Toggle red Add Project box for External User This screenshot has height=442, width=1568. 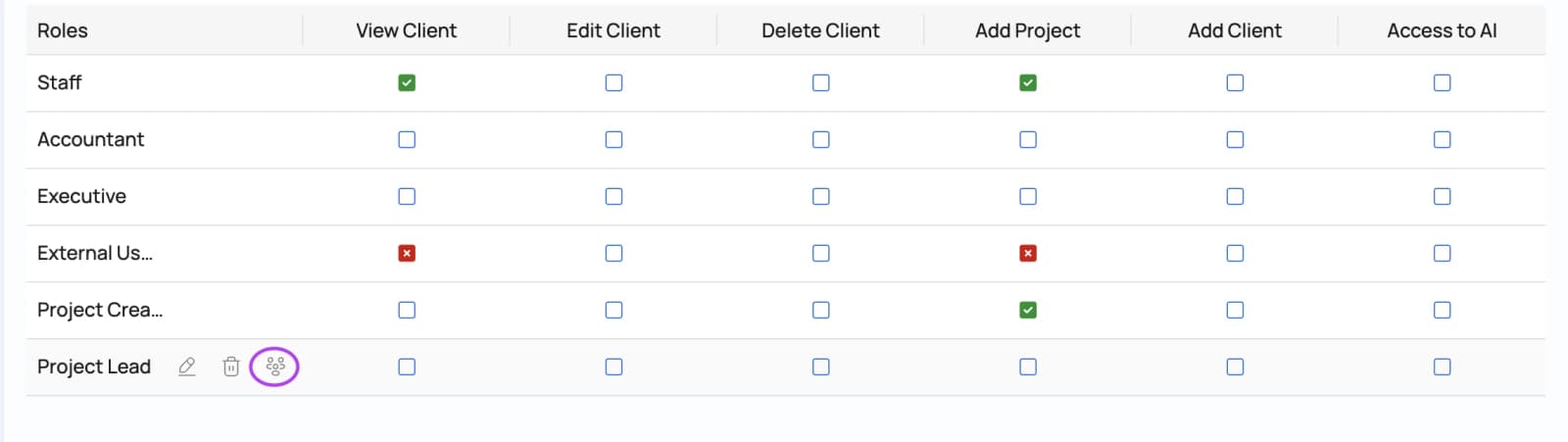coord(1028,253)
